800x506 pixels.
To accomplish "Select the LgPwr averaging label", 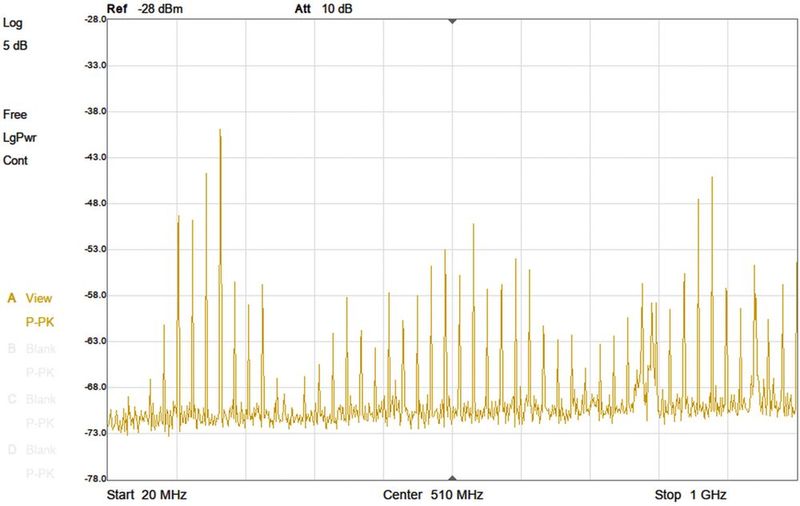I will click(20, 138).
